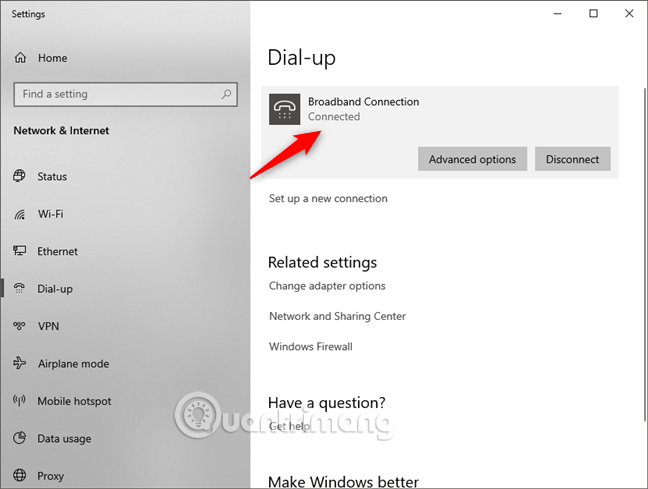The width and height of the screenshot is (648, 489).
Task: Click the search magnifier icon
Action: 225,95
